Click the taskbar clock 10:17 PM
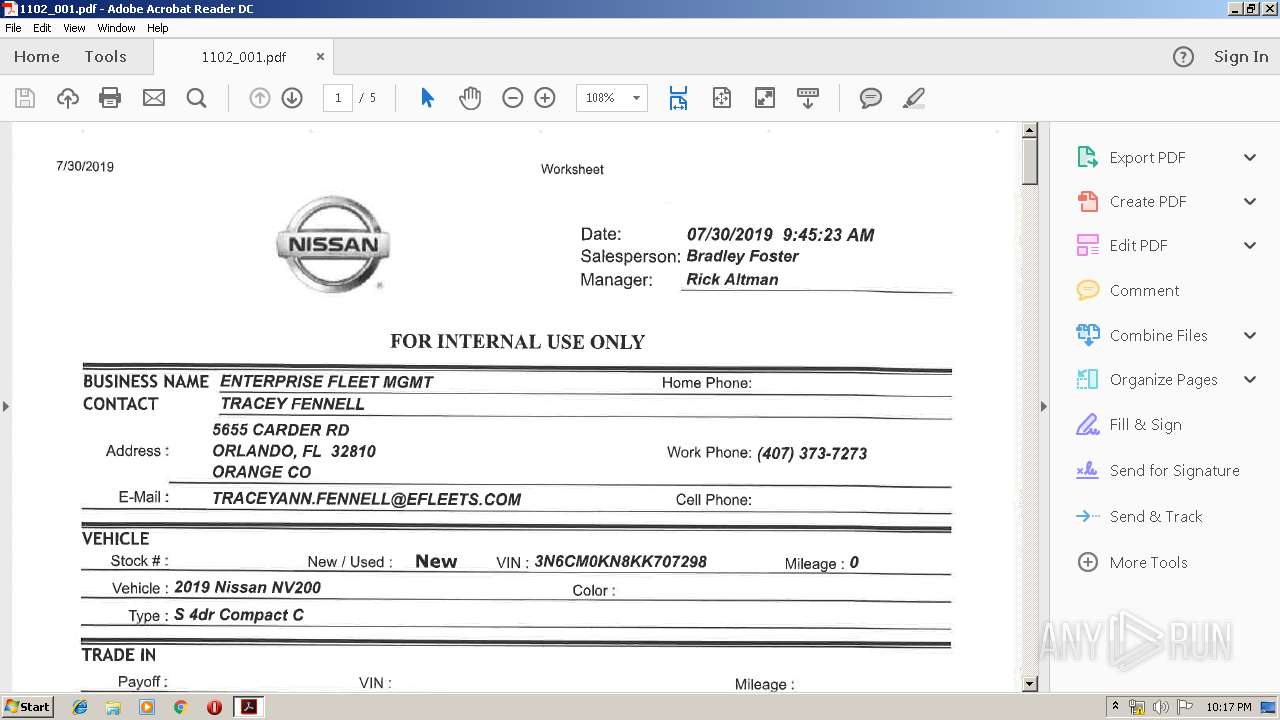The height and width of the screenshot is (720, 1280). tap(1229, 707)
